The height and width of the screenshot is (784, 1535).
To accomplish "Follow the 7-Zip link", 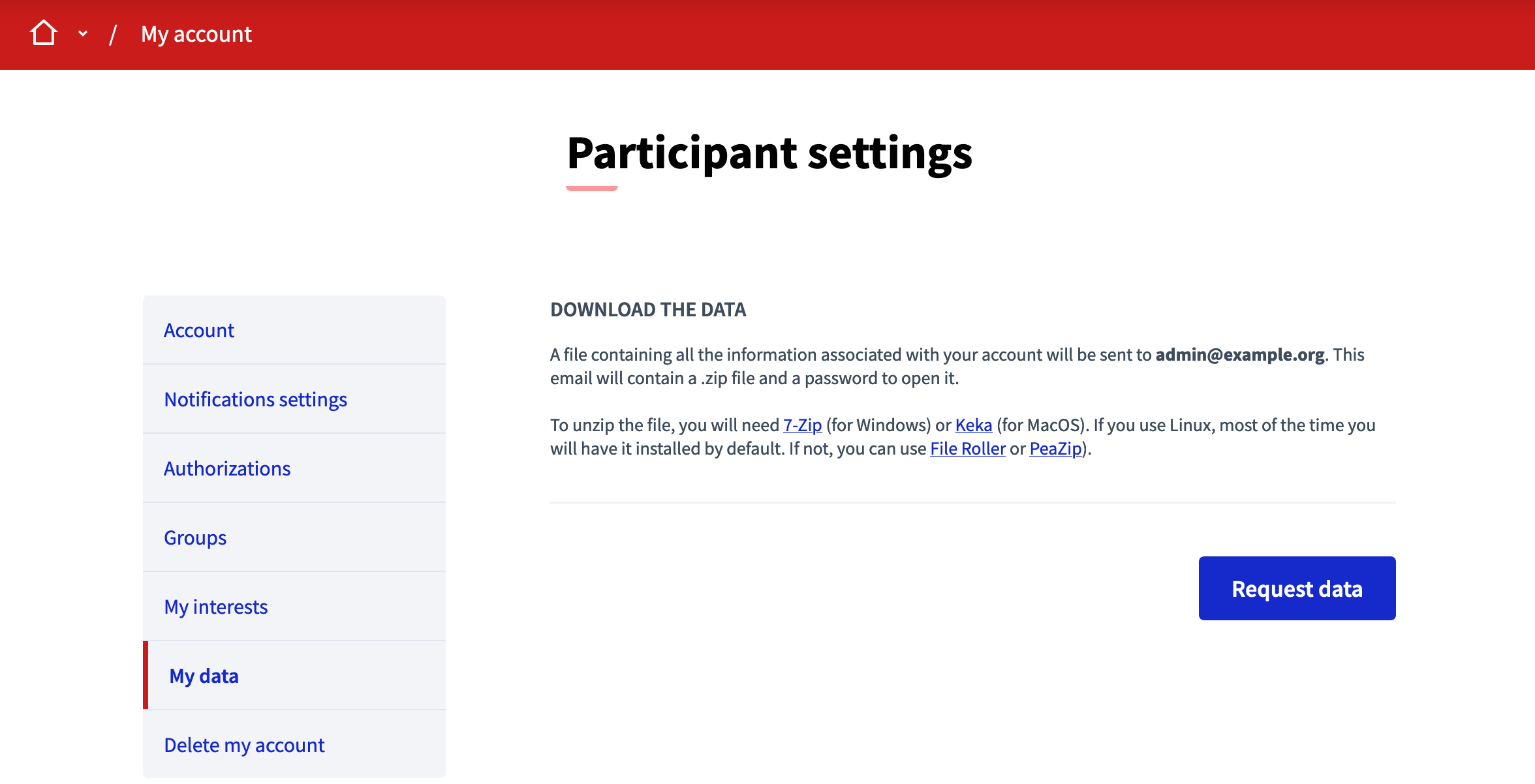I will pyautogui.click(x=802, y=425).
